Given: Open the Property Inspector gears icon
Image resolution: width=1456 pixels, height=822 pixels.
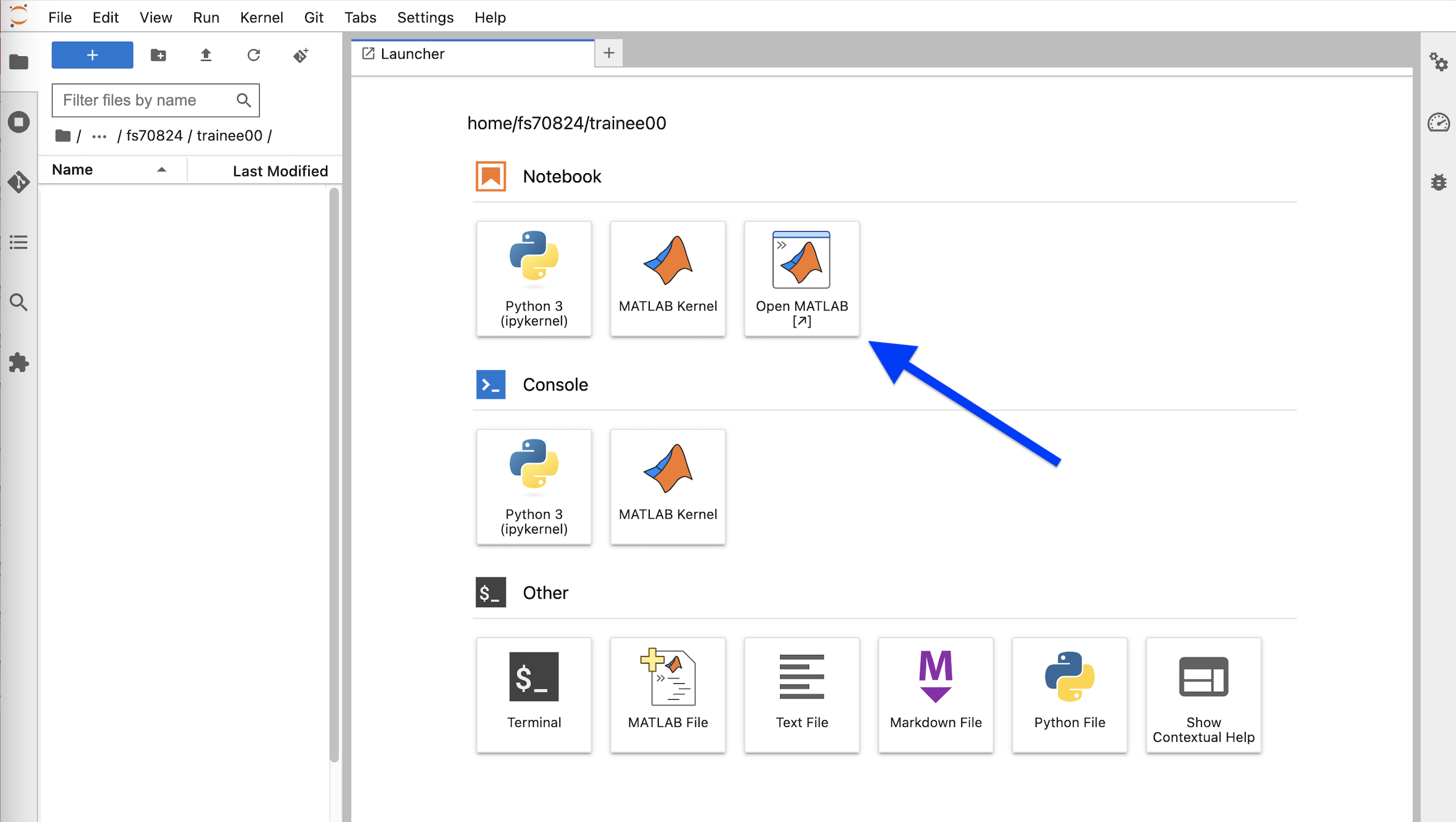Looking at the screenshot, I should [1438, 62].
